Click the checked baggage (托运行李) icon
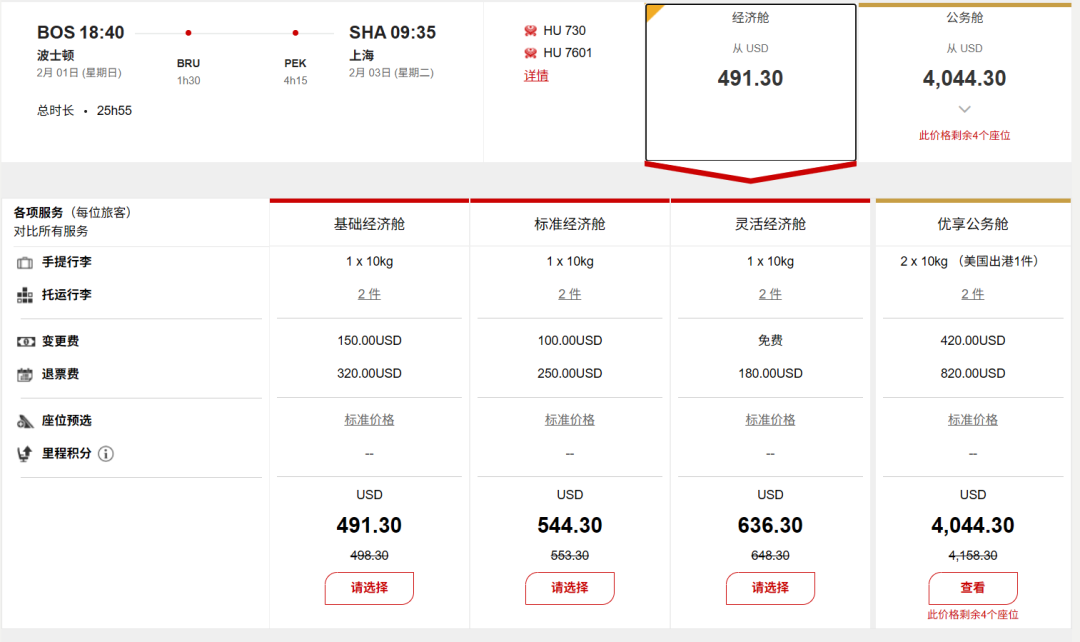The image size is (1080, 642). [25, 296]
